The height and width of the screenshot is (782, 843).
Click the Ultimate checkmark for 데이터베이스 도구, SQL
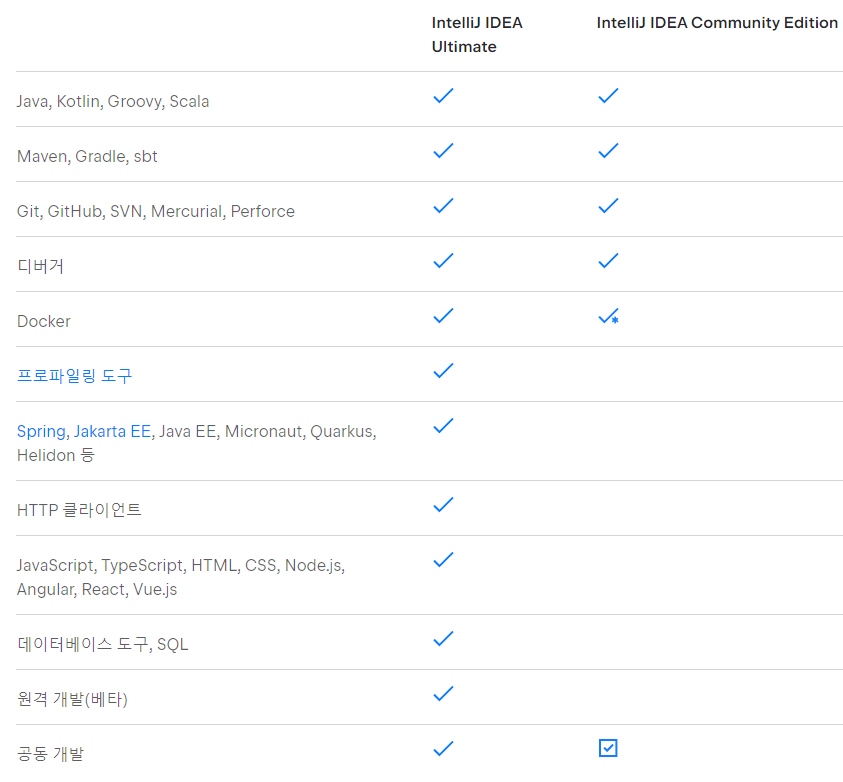[x=443, y=638]
